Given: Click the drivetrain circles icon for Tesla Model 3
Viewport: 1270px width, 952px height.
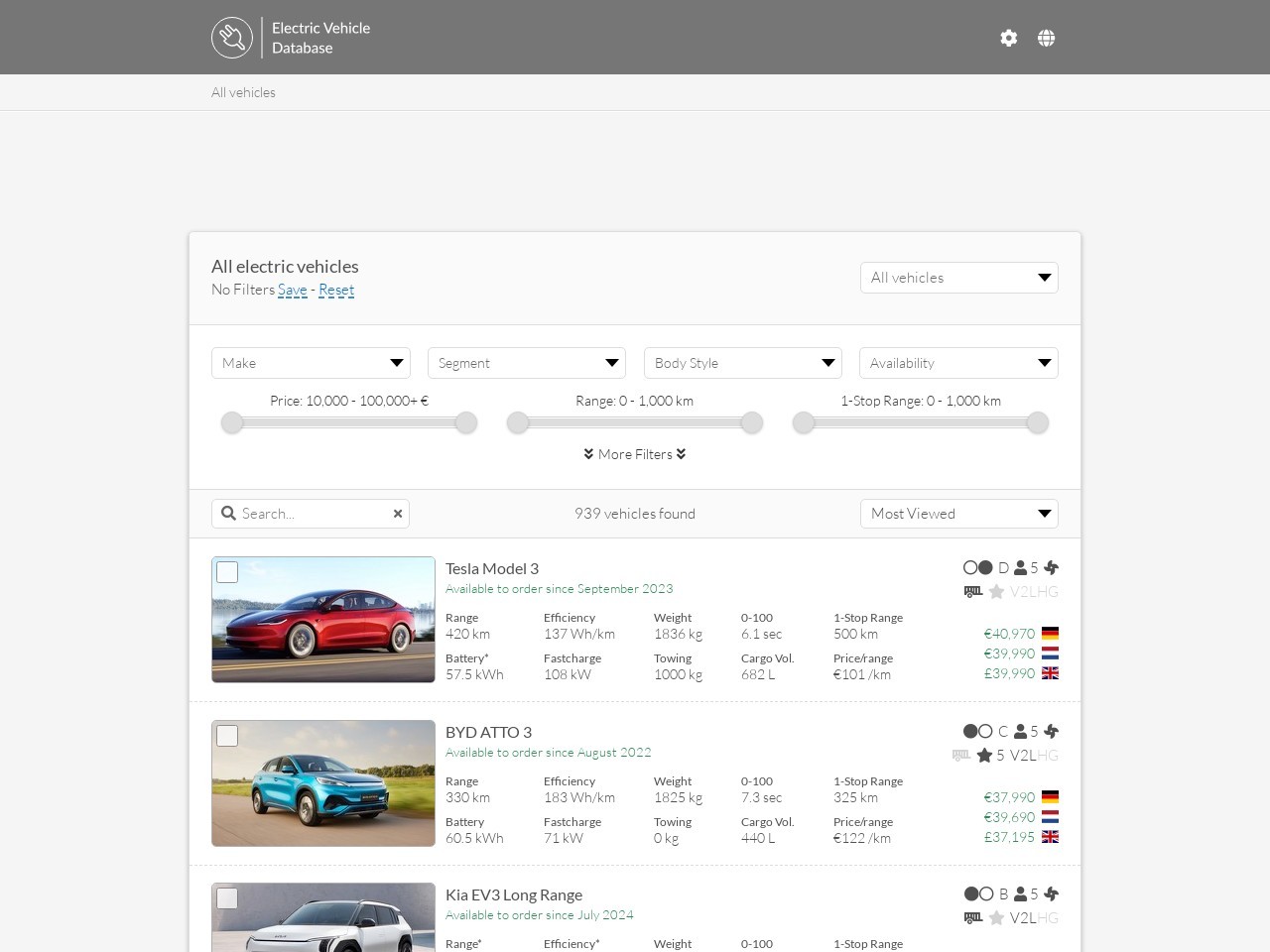Looking at the screenshot, I should (978, 568).
